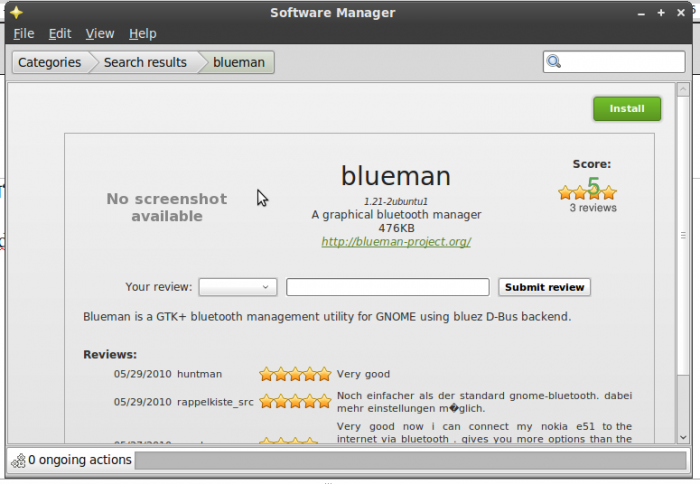The height and width of the screenshot is (484, 700).
Task: Open the Help menu
Action: point(143,33)
